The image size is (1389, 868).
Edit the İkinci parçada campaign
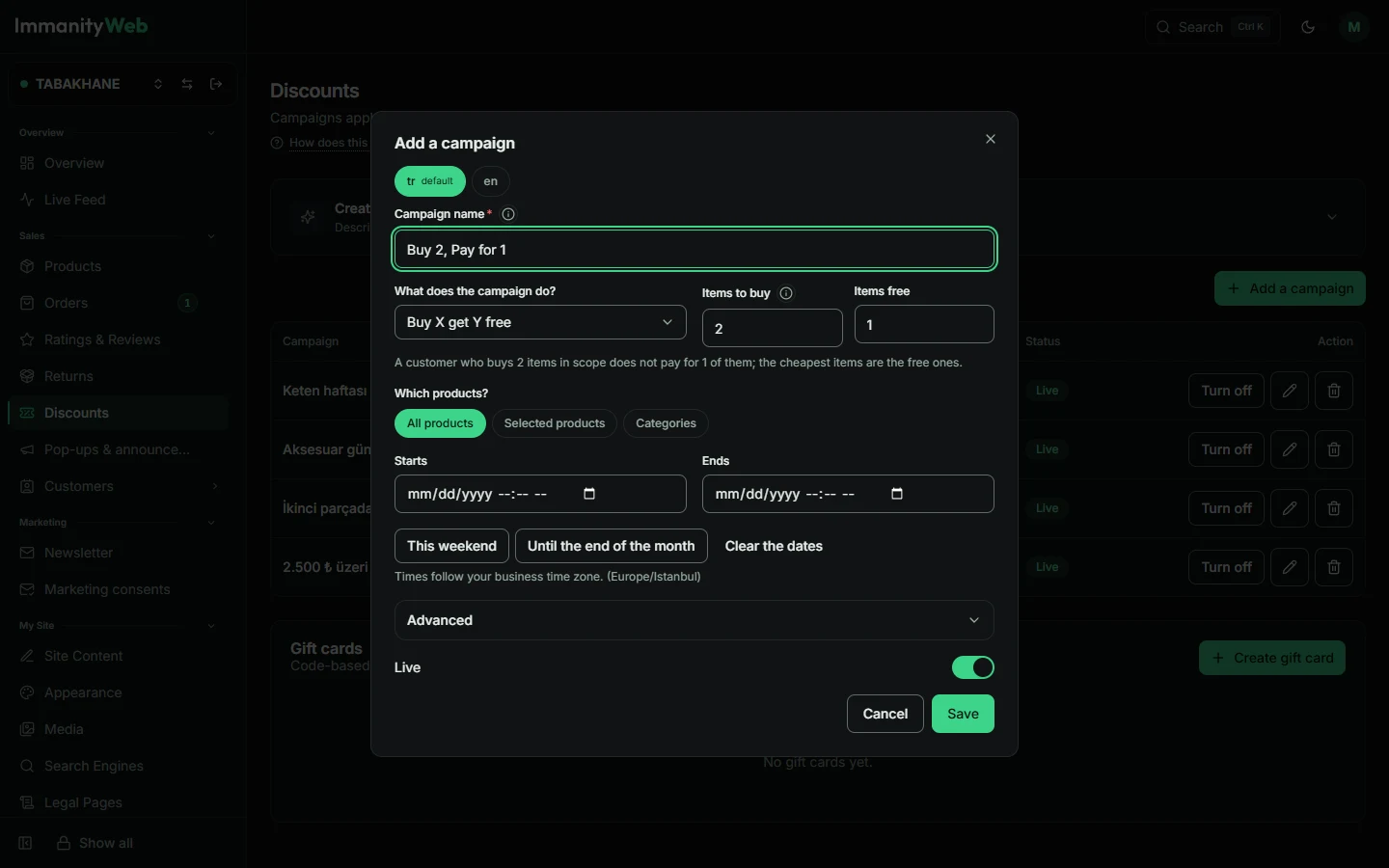[x=1290, y=508]
